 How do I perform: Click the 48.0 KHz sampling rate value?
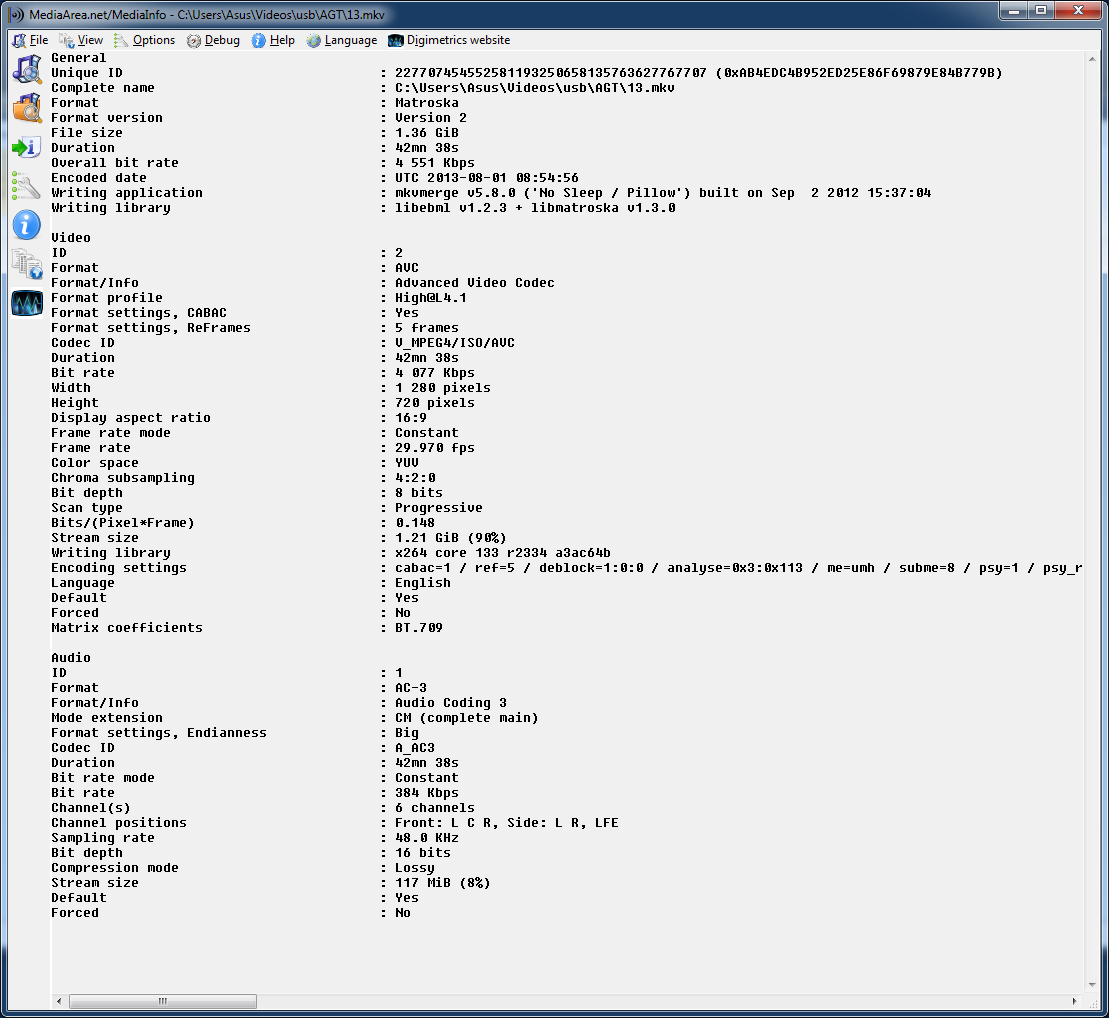[426, 838]
